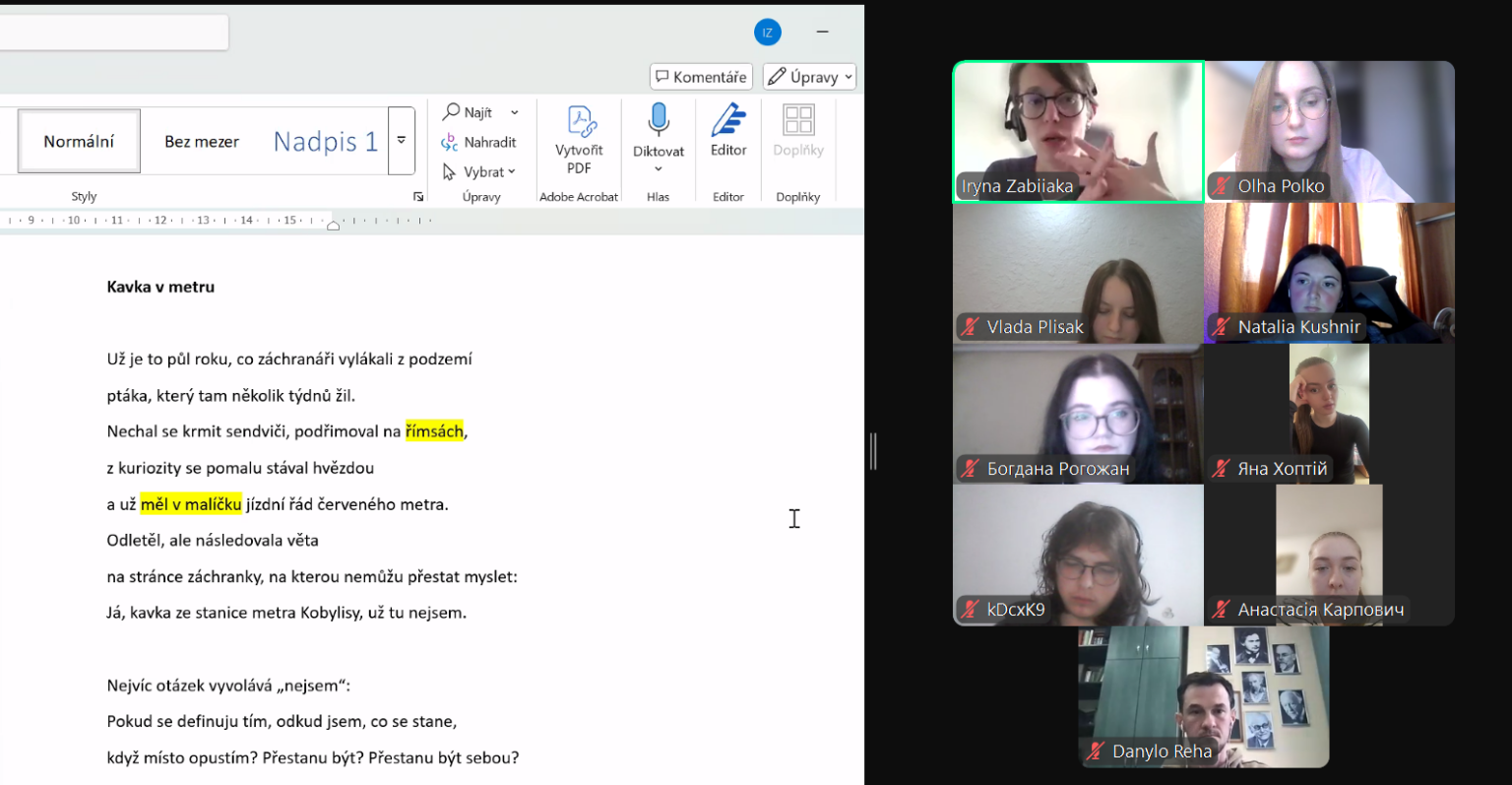Click the Vytvořit PDF Adobe Acrobat icon
1512x785 pixels.
(581, 122)
